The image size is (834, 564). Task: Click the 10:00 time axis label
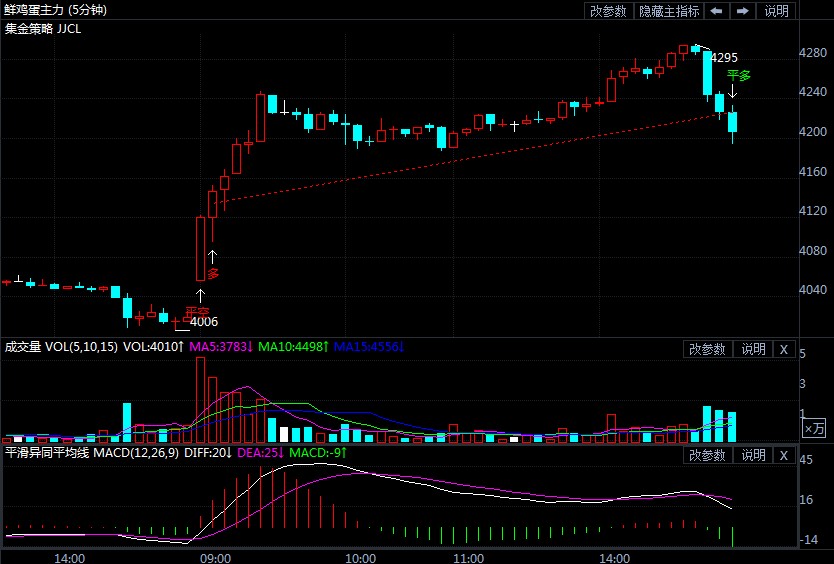pos(361,558)
